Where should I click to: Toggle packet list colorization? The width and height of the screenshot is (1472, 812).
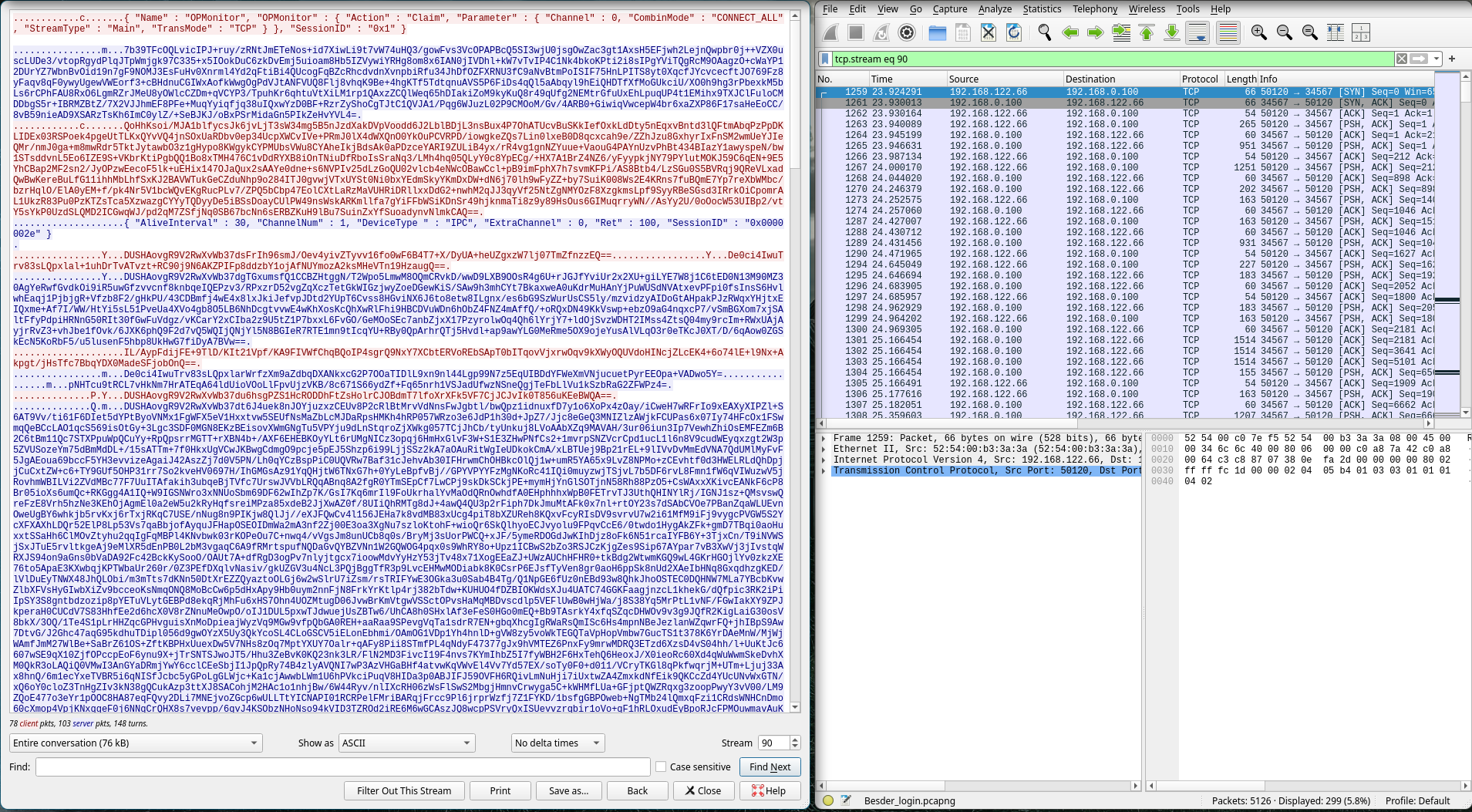coord(1228,32)
